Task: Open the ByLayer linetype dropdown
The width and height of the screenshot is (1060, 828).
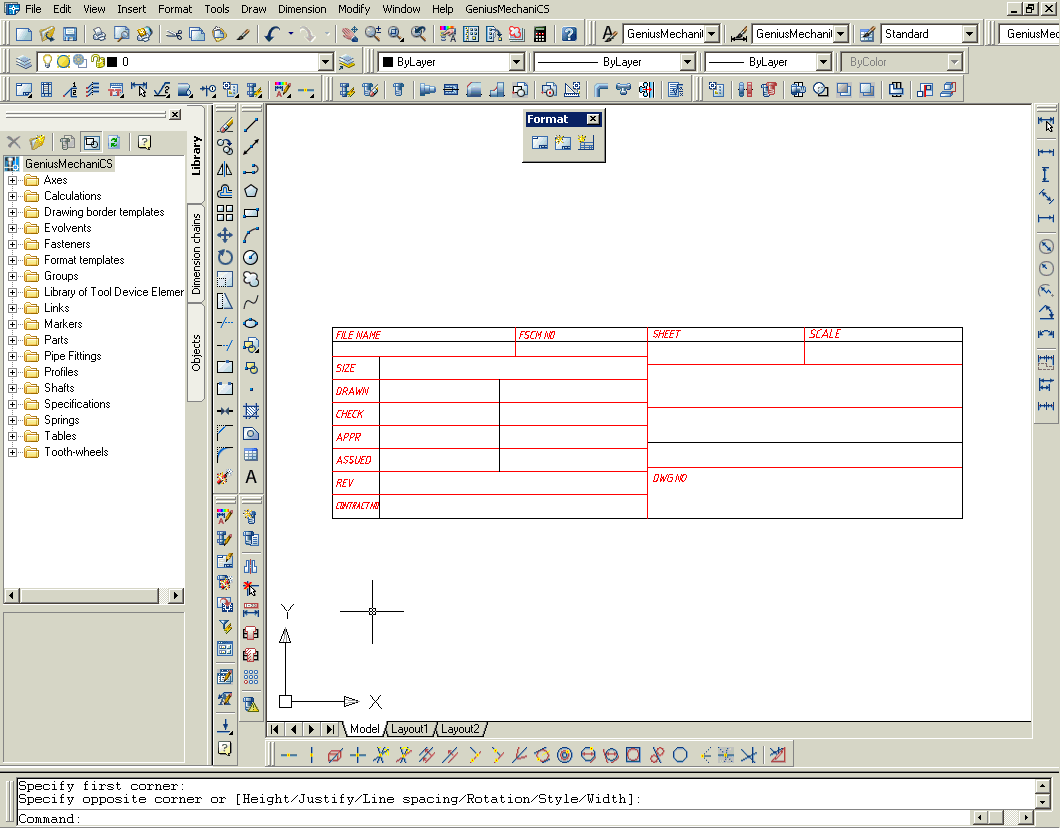Action: point(688,62)
